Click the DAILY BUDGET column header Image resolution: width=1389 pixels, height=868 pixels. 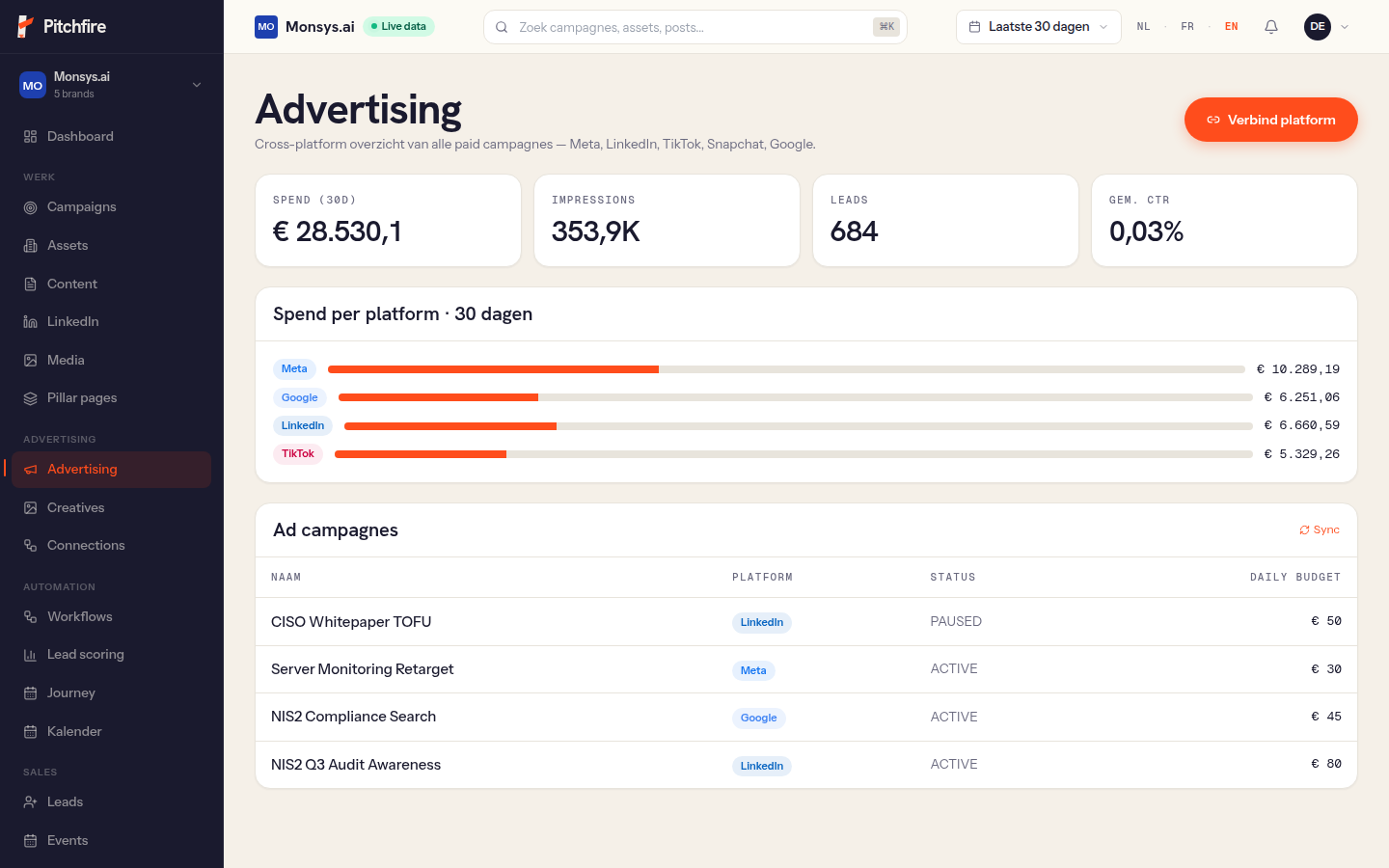[1295, 577]
